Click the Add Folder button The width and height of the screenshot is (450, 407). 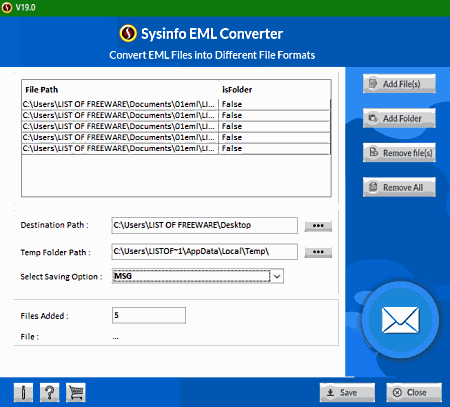pyautogui.click(x=399, y=118)
